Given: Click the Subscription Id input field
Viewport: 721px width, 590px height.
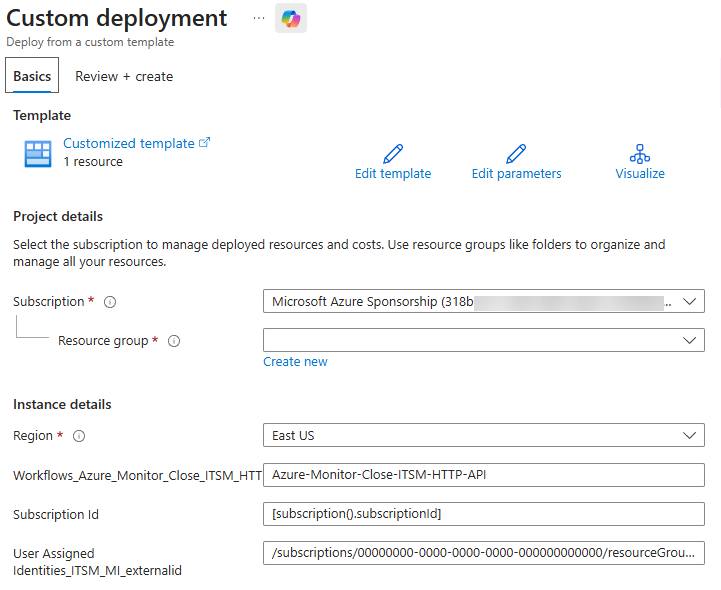Looking at the screenshot, I should click(x=484, y=514).
